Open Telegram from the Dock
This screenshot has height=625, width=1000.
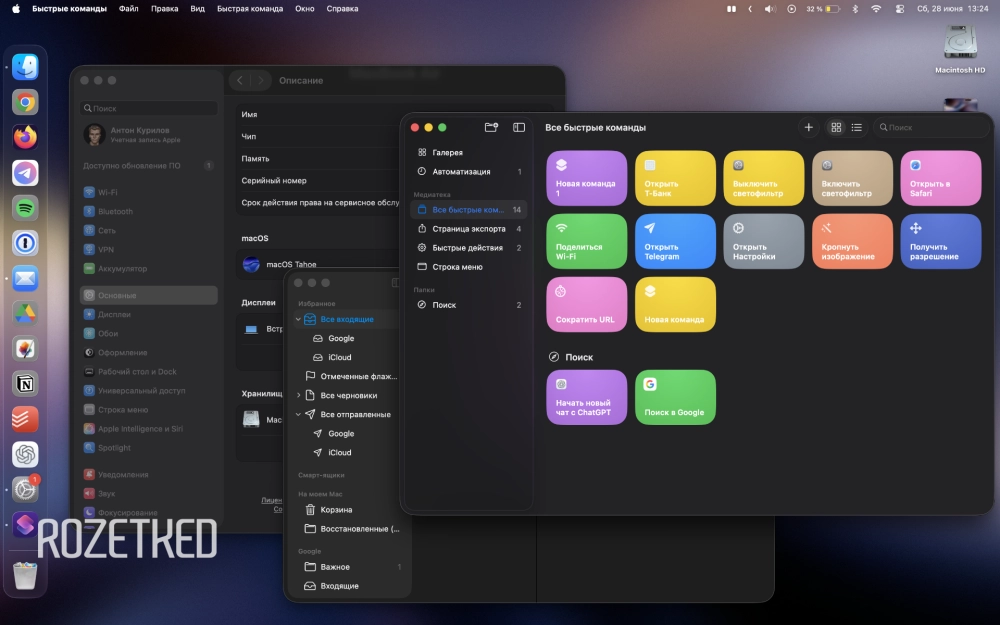pos(26,173)
